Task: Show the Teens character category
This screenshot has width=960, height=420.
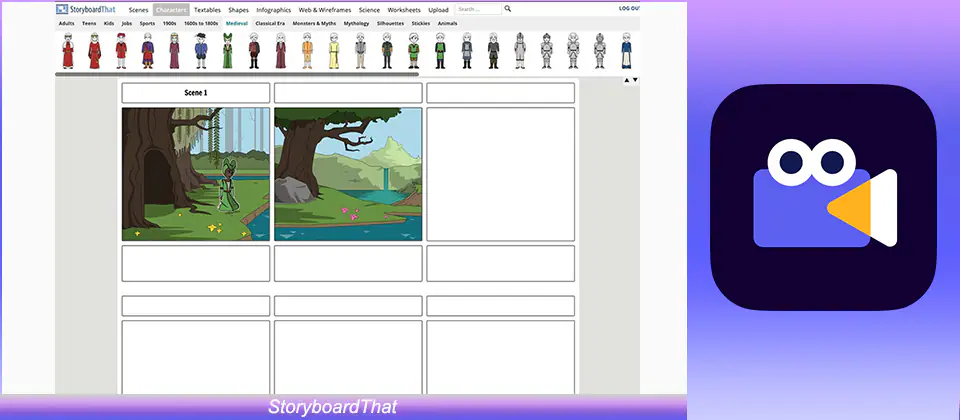Action: tap(89, 23)
